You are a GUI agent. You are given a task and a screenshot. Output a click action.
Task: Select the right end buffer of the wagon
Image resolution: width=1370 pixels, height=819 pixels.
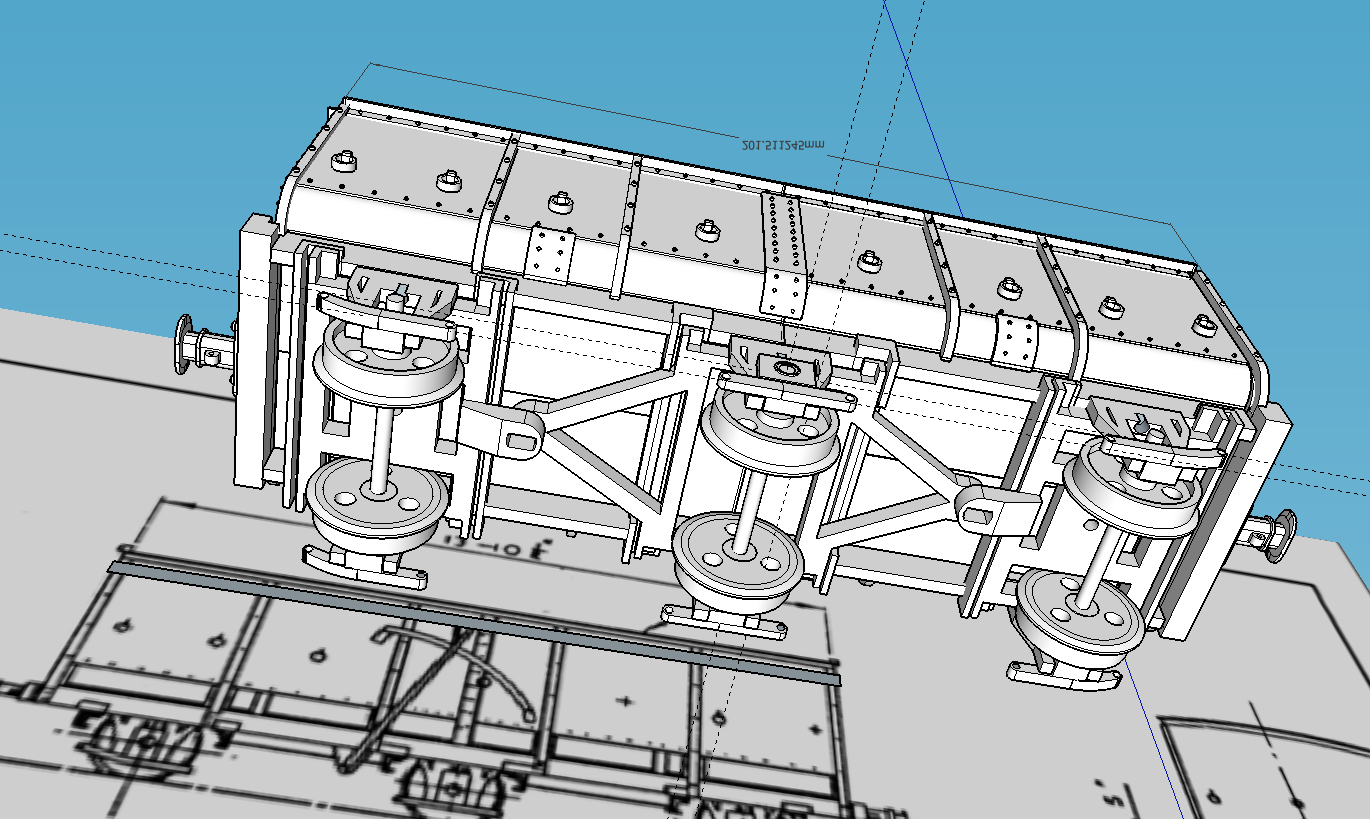pos(1272,532)
